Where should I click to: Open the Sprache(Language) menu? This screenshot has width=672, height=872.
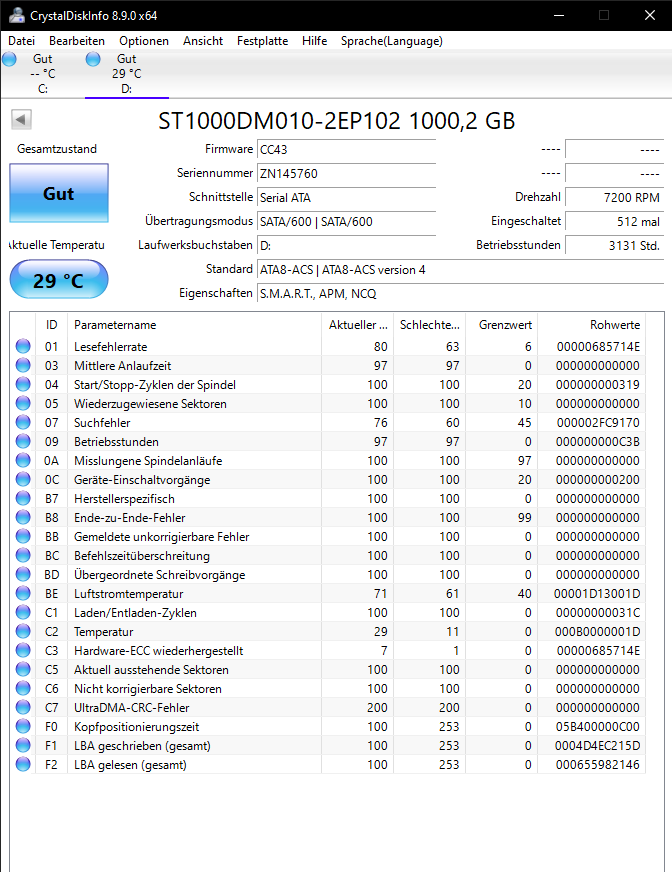[392, 41]
